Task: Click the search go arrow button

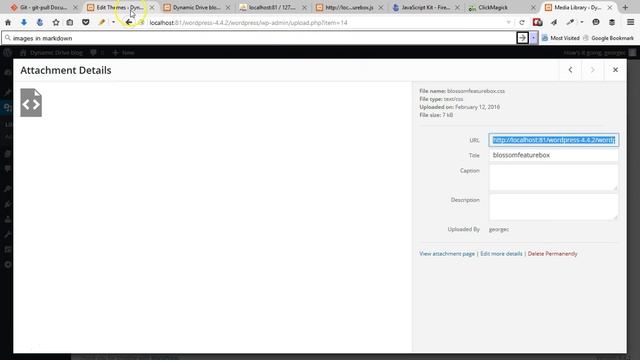Action: click(x=522, y=38)
